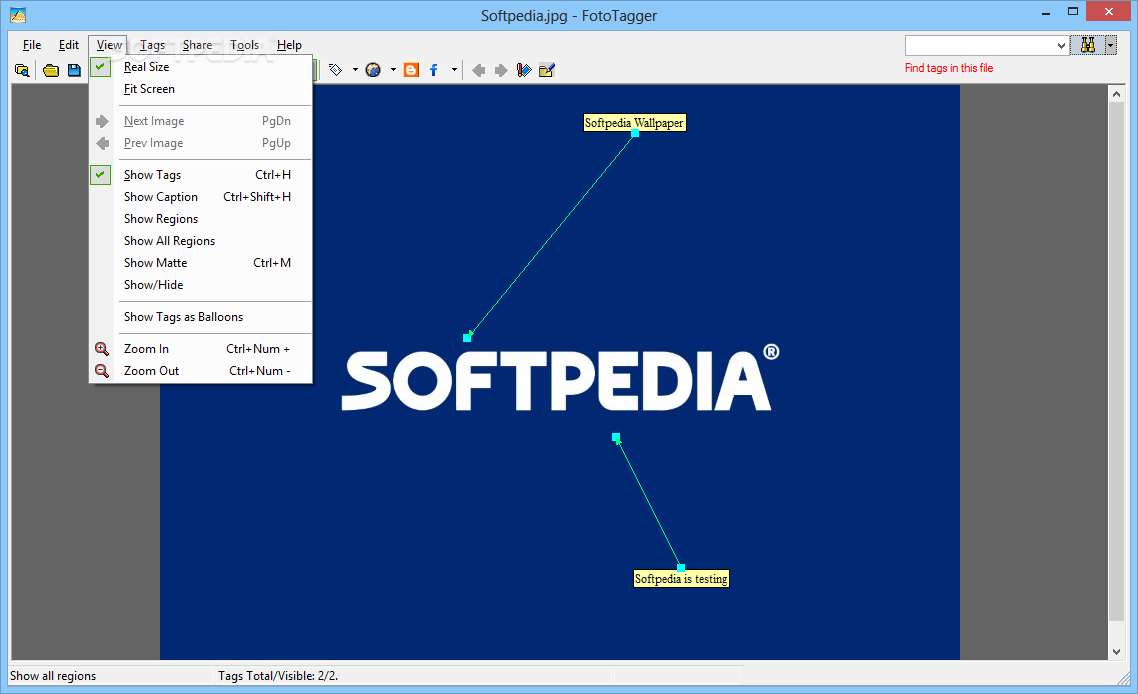Click Show all regions status bar text
This screenshot has width=1138, height=694.
[x=53, y=676]
